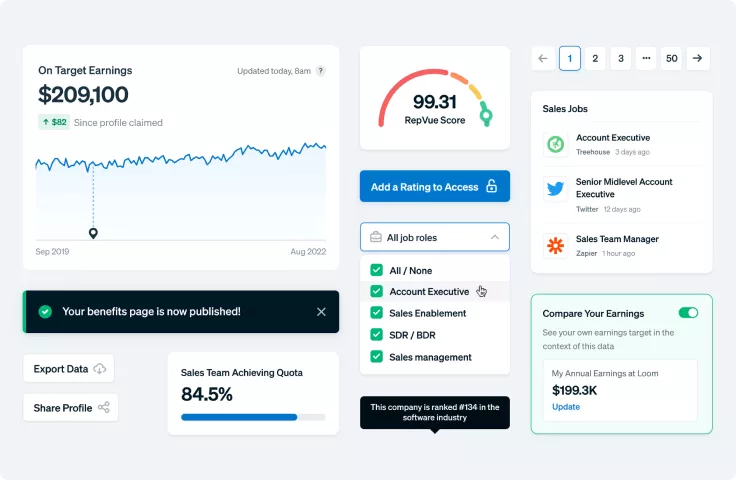Image resolution: width=736 pixels, height=480 pixels.
Task: Toggle the Compare Your Earnings switch
Action: coord(688,313)
